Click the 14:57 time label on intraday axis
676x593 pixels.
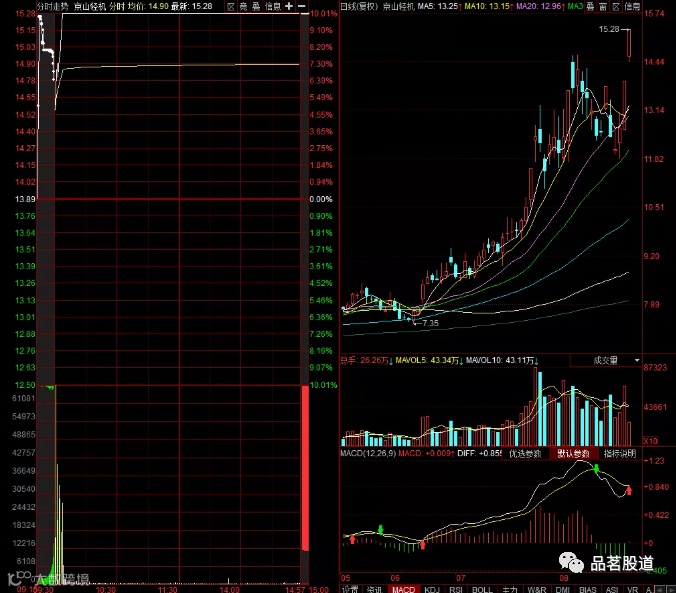point(295,589)
